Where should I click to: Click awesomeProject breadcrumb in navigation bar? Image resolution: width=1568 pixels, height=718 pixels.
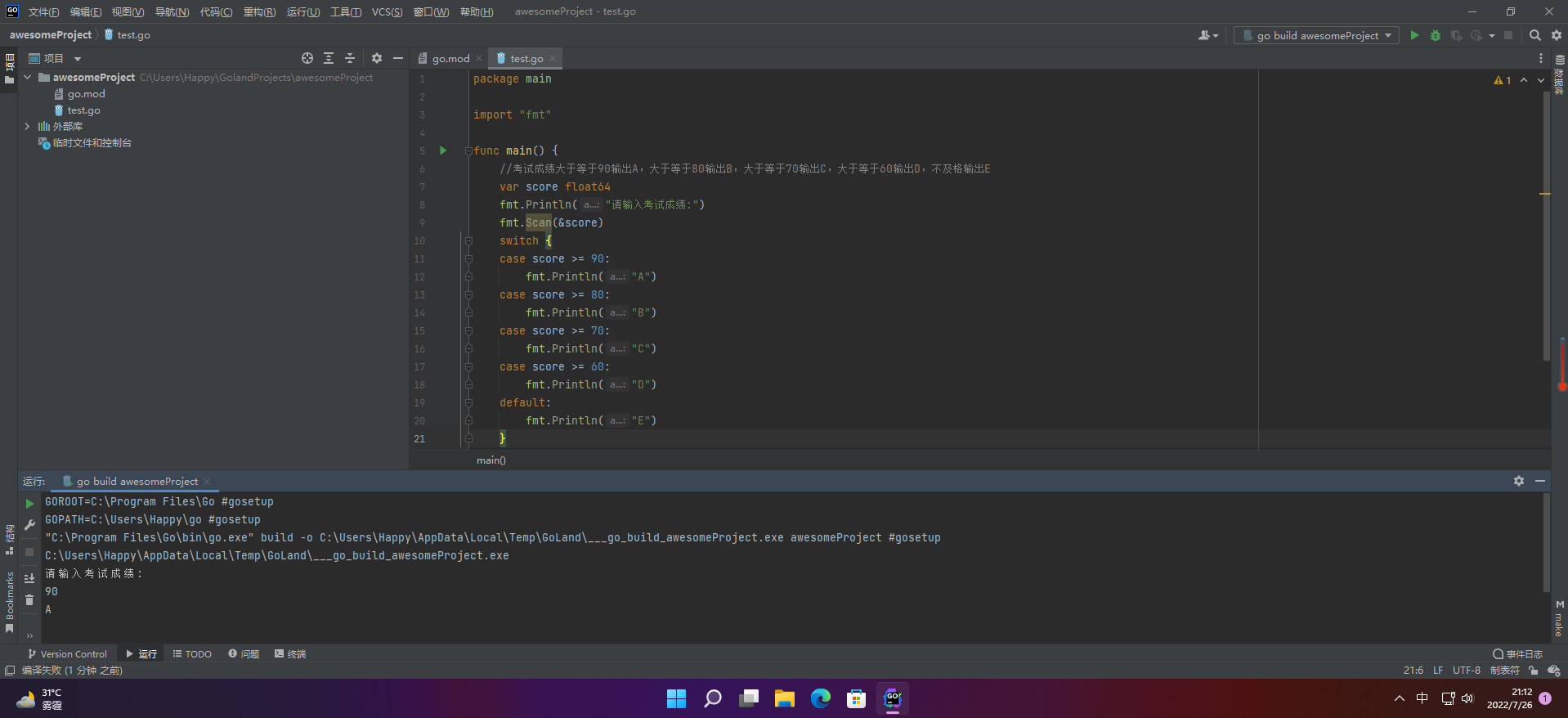51,35
